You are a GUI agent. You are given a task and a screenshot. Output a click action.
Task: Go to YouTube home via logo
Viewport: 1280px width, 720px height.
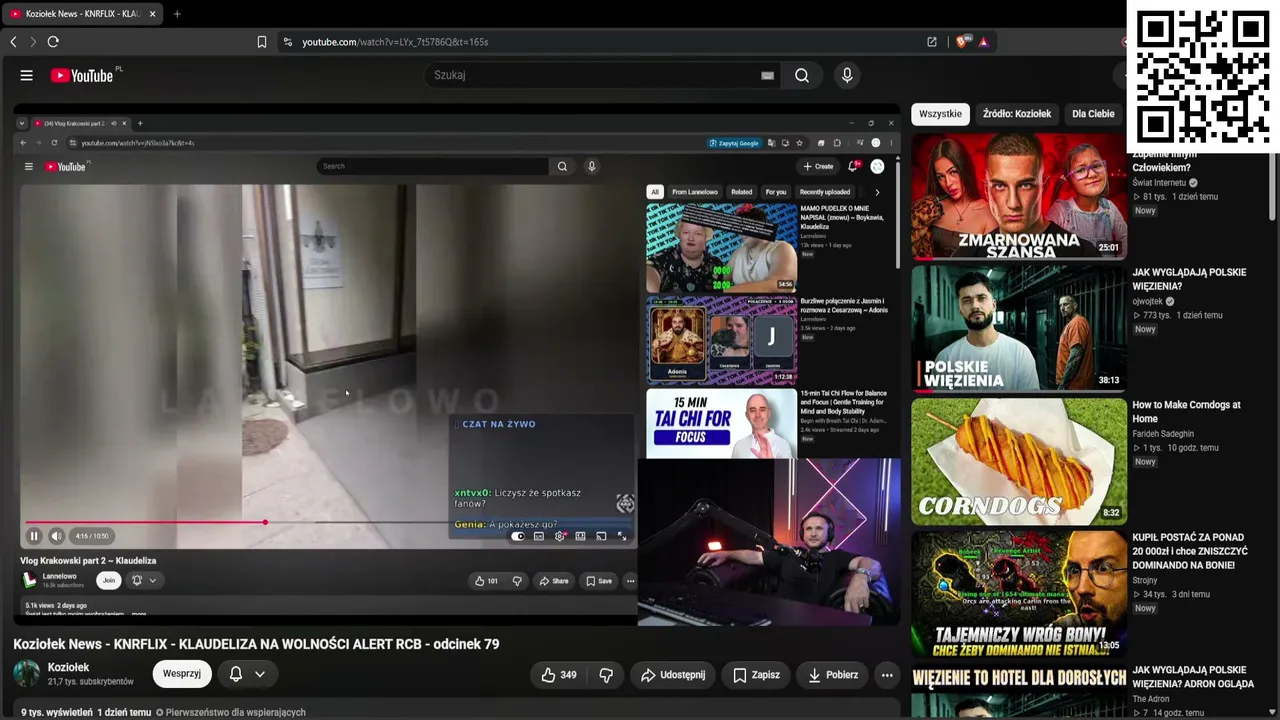pyautogui.click(x=82, y=75)
